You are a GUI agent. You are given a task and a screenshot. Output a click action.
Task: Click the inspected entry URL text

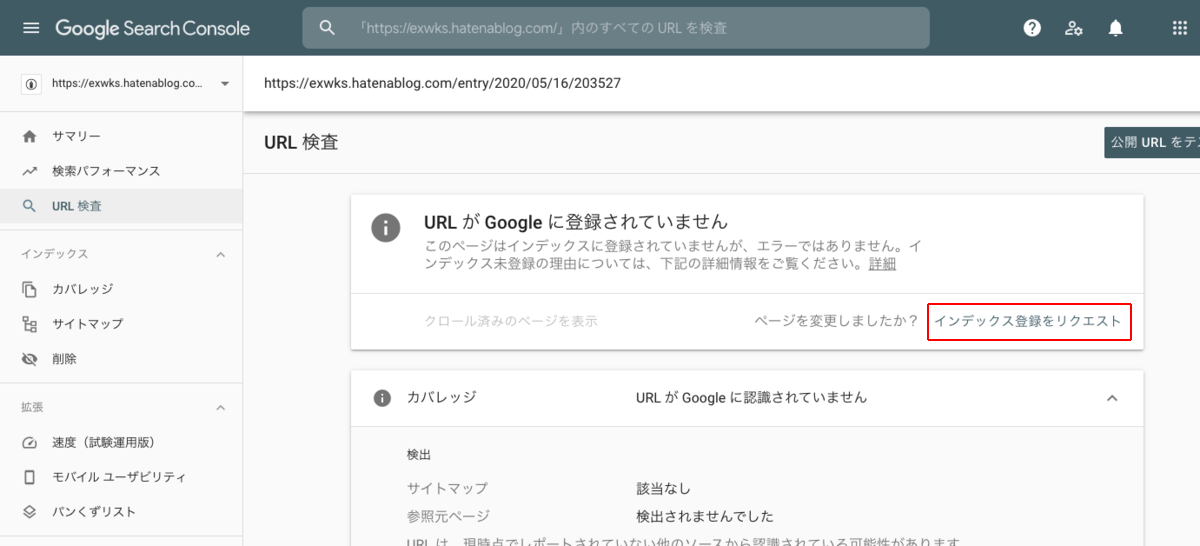click(x=442, y=83)
